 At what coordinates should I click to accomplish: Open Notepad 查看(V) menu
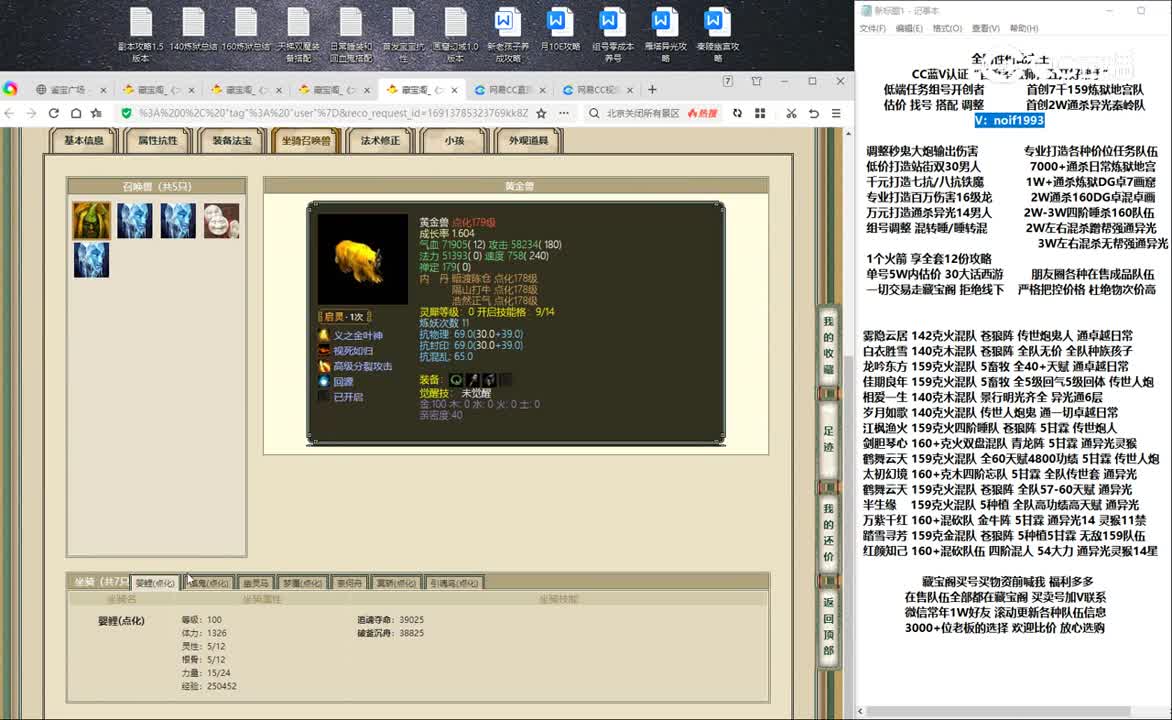click(985, 28)
